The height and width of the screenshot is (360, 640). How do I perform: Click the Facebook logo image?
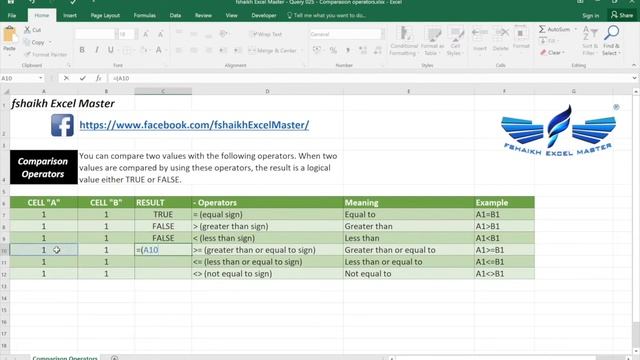pos(62,125)
